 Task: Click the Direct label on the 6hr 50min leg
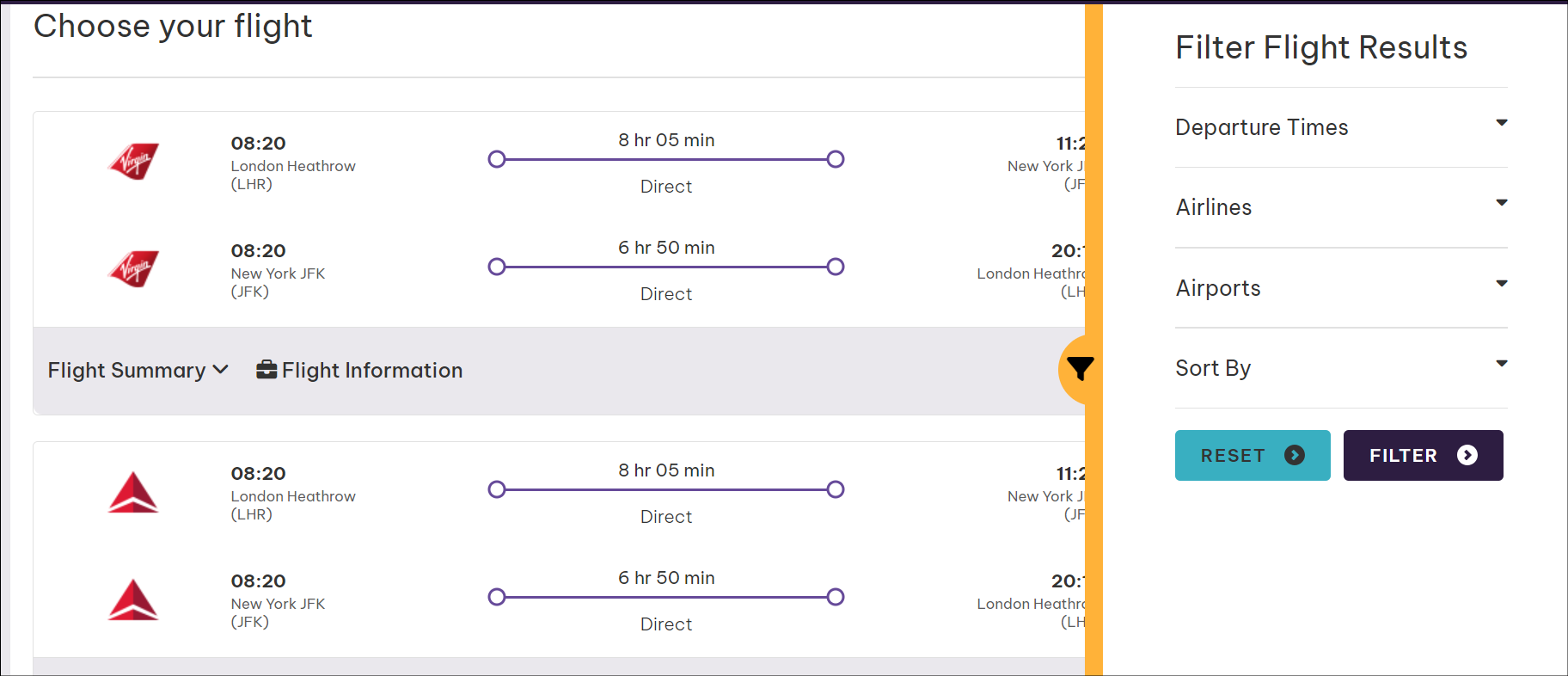tap(666, 293)
